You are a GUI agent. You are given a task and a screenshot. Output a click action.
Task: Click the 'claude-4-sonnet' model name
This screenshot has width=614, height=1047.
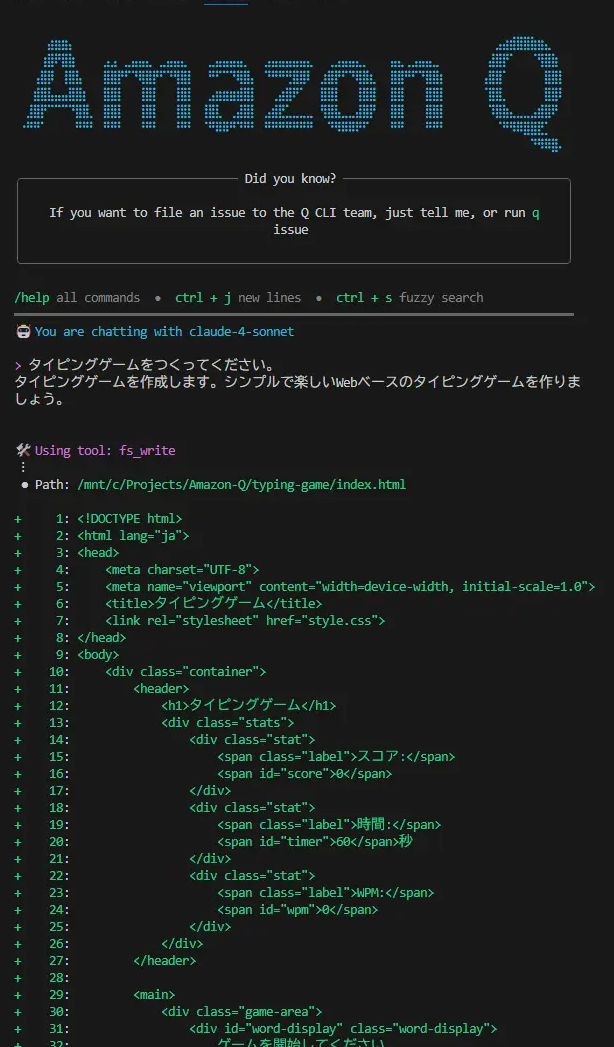point(242,331)
